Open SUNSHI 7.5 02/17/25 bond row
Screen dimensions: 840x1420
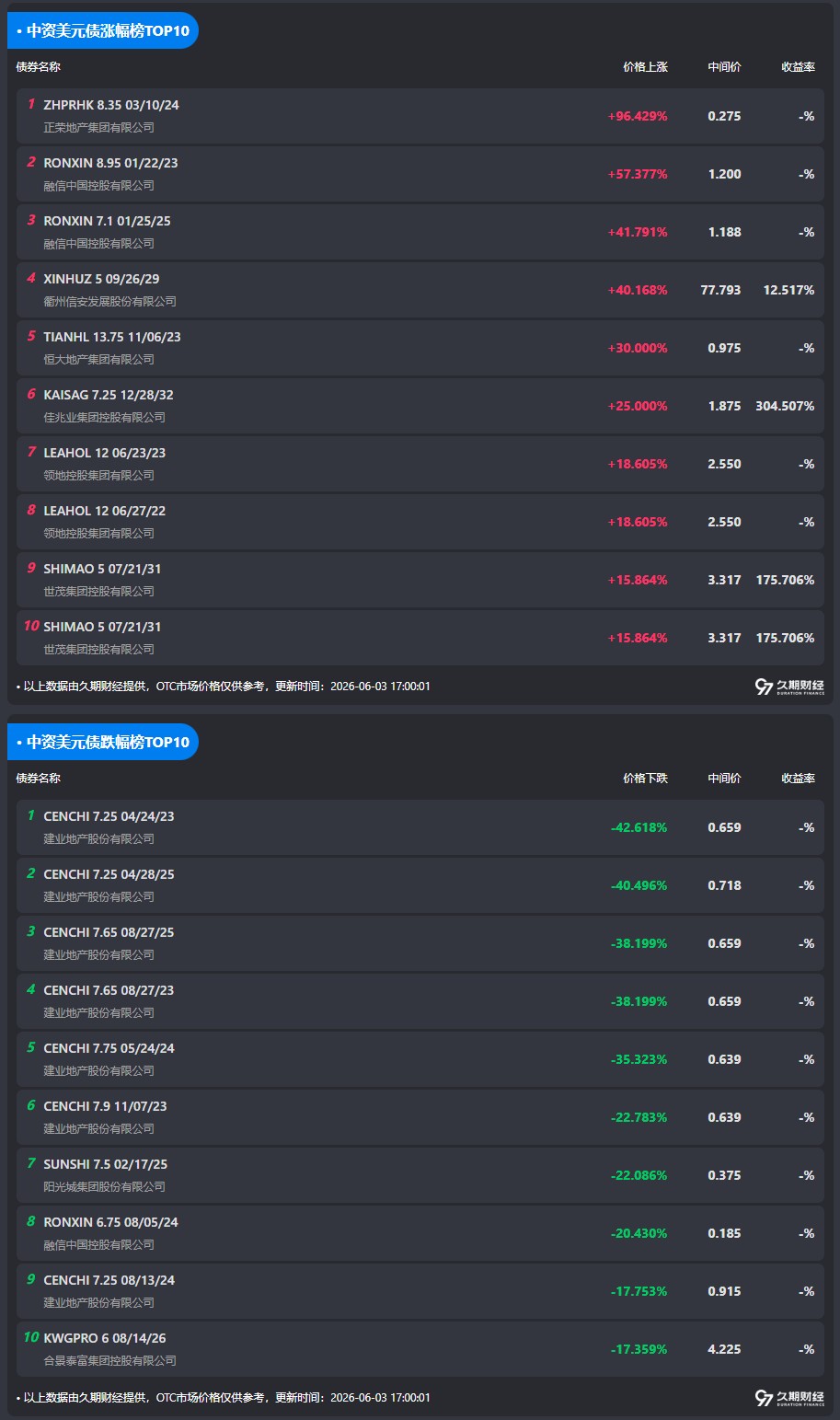click(x=420, y=1175)
